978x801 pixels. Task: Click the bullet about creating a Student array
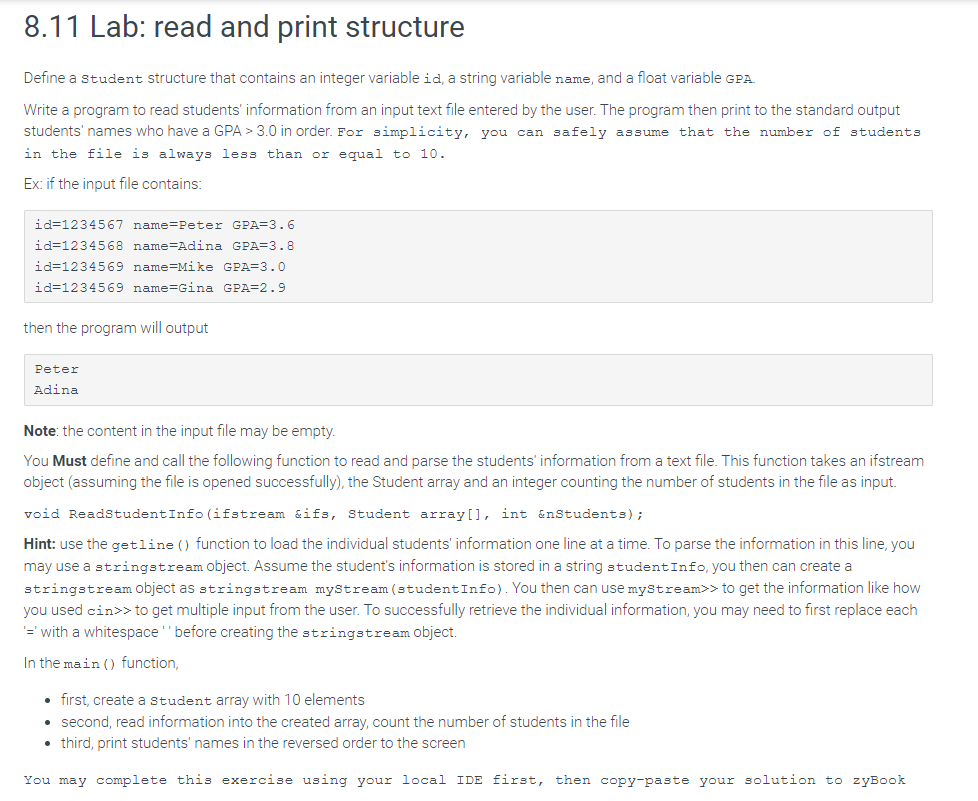[x=213, y=700]
